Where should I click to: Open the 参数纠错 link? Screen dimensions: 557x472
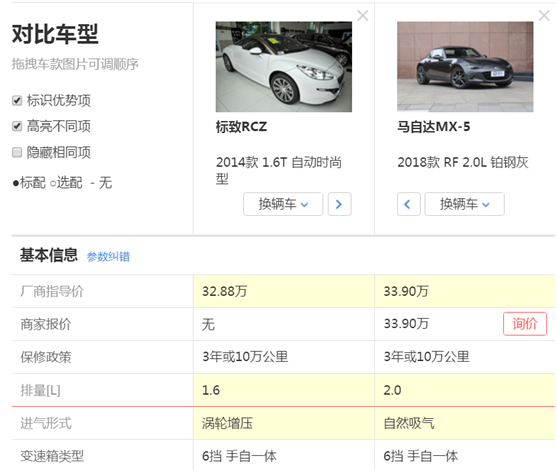tap(108, 256)
